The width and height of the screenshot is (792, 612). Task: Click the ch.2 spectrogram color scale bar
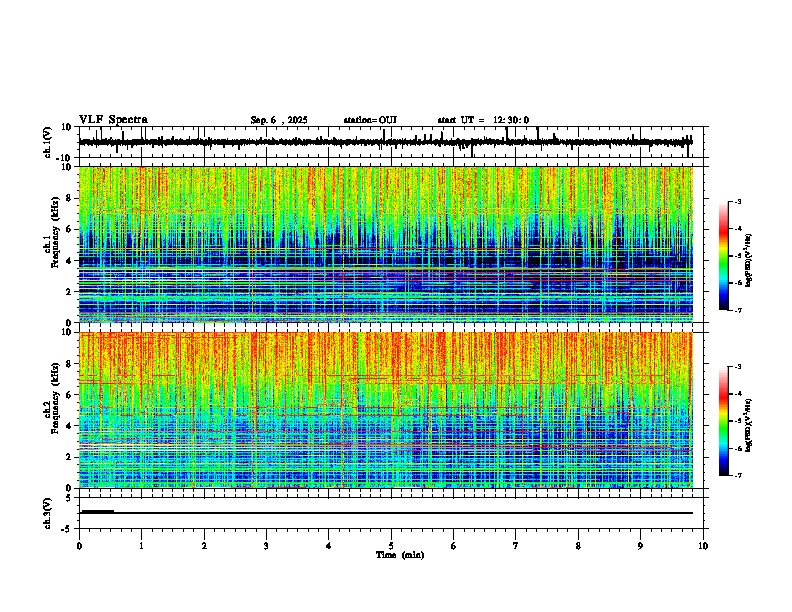point(724,421)
